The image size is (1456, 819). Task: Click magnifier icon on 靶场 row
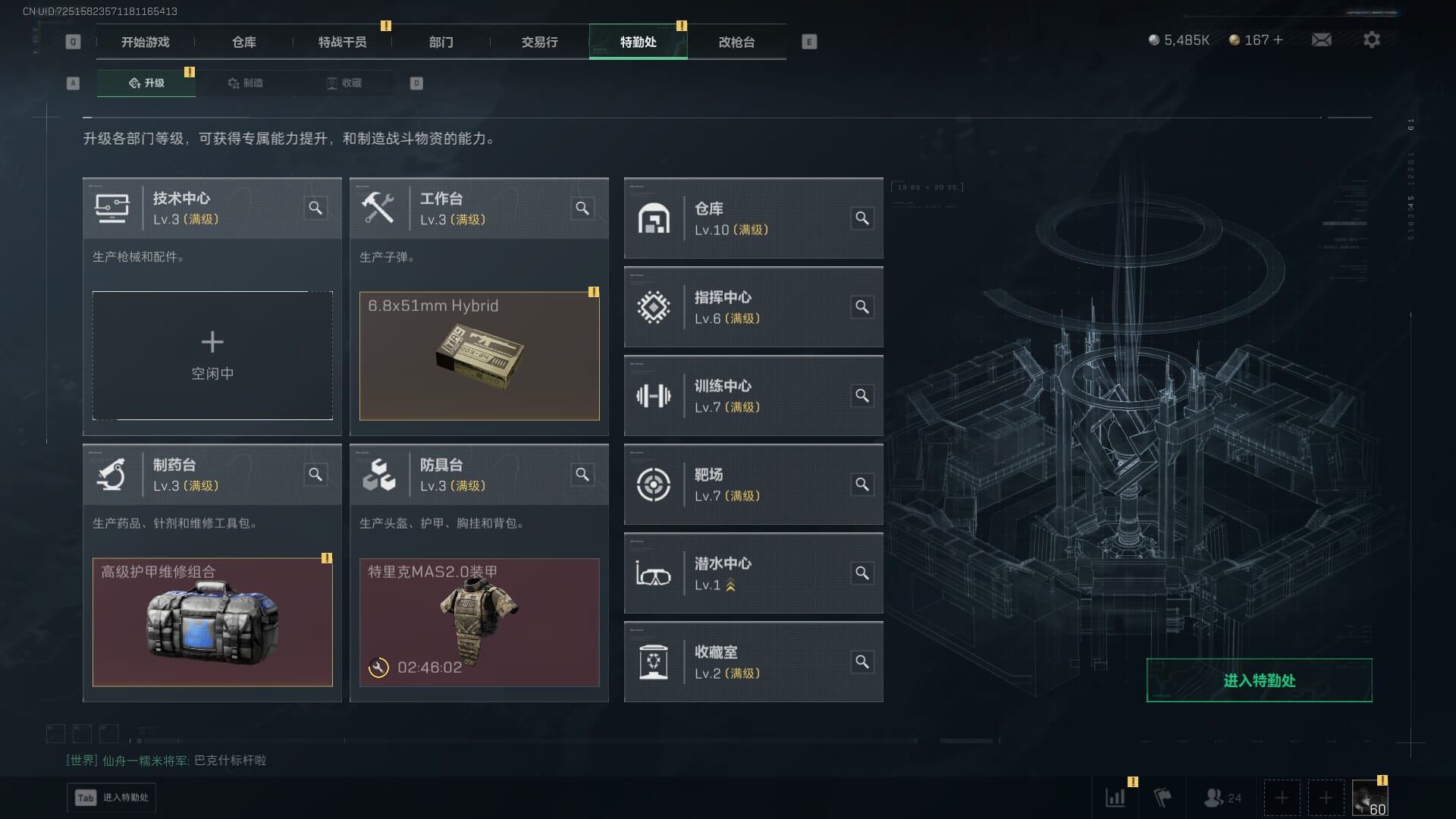coord(862,485)
